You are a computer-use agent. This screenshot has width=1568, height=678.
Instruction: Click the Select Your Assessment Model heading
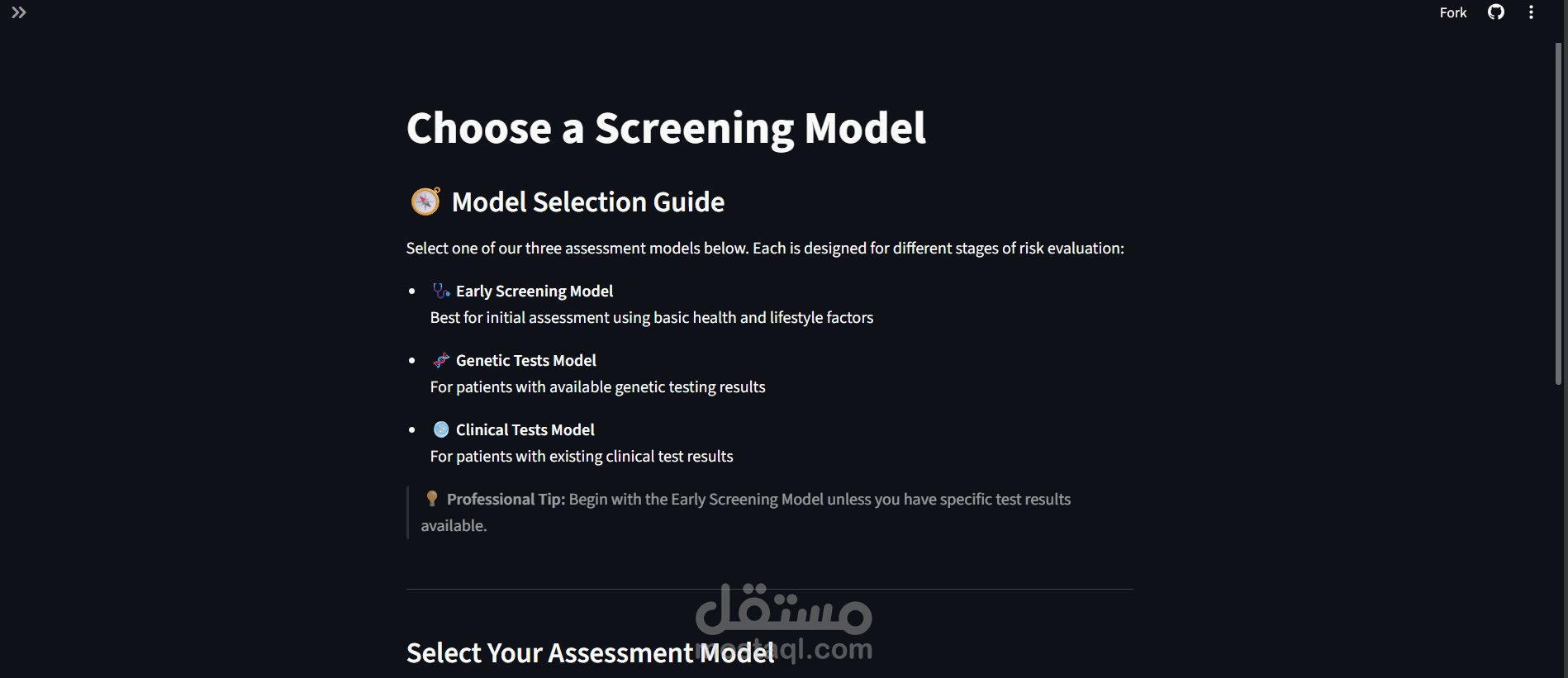point(591,653)
